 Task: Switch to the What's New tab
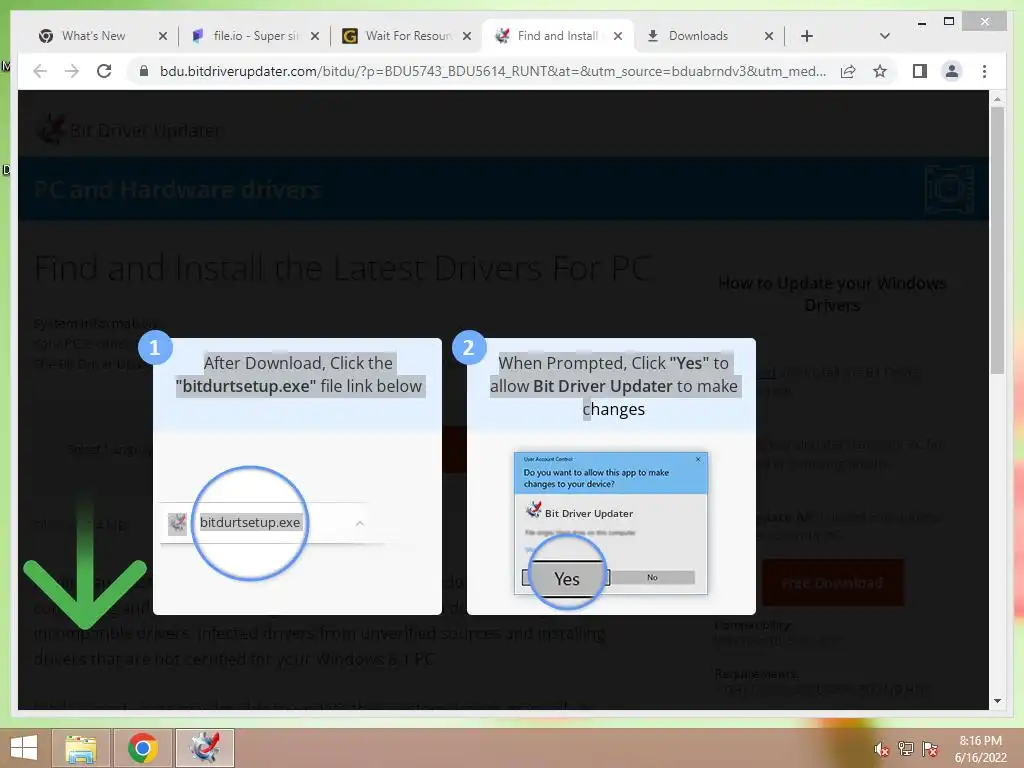coord(93,36)
